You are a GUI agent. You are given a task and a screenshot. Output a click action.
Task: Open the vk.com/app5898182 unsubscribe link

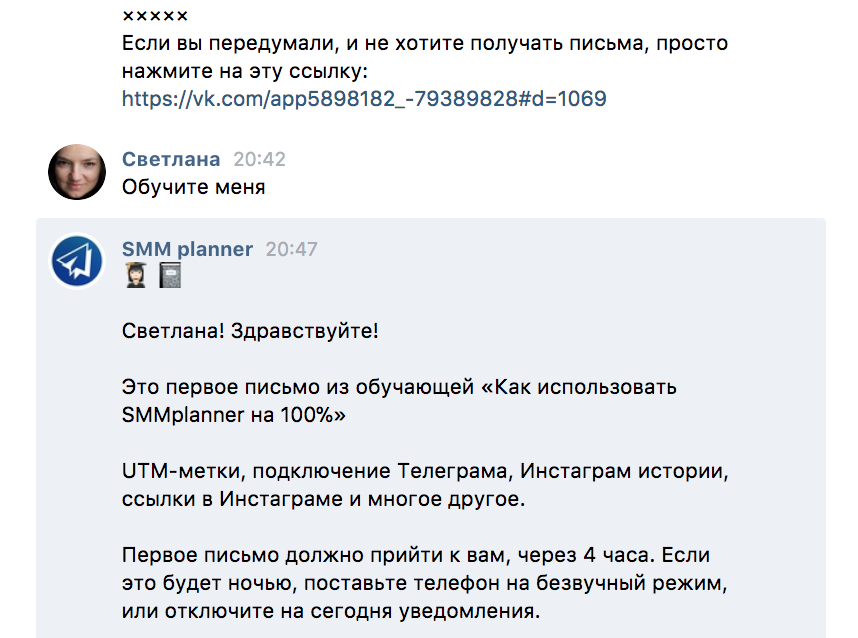tap(364, 99)
